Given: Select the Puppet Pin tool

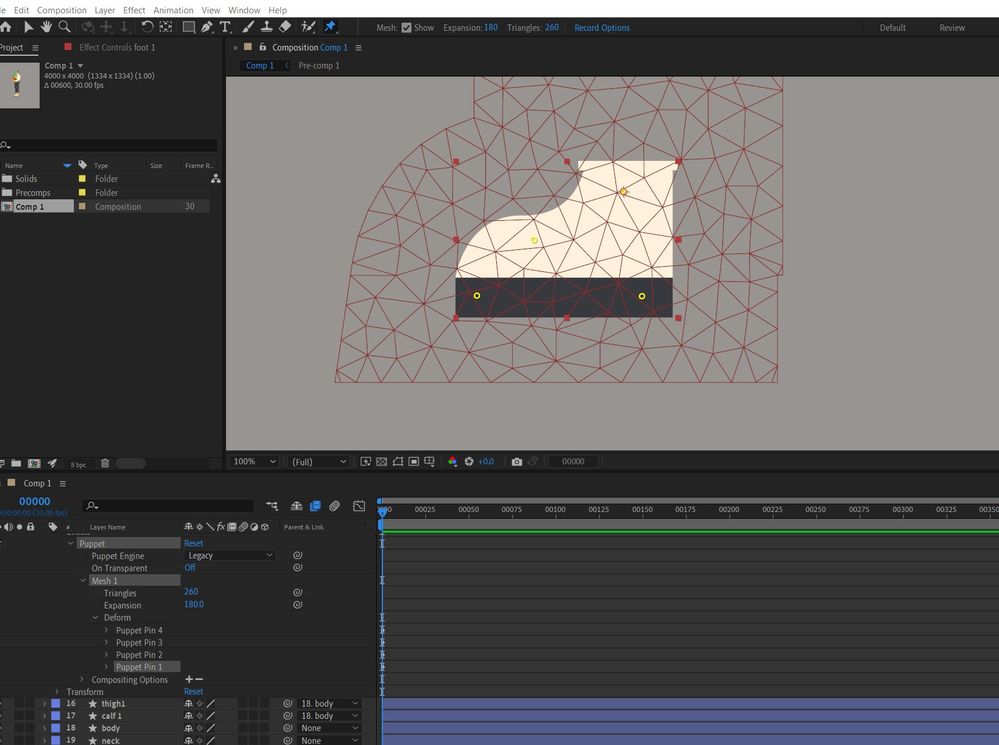Looking at the screenshot, I should click(330, 27).
